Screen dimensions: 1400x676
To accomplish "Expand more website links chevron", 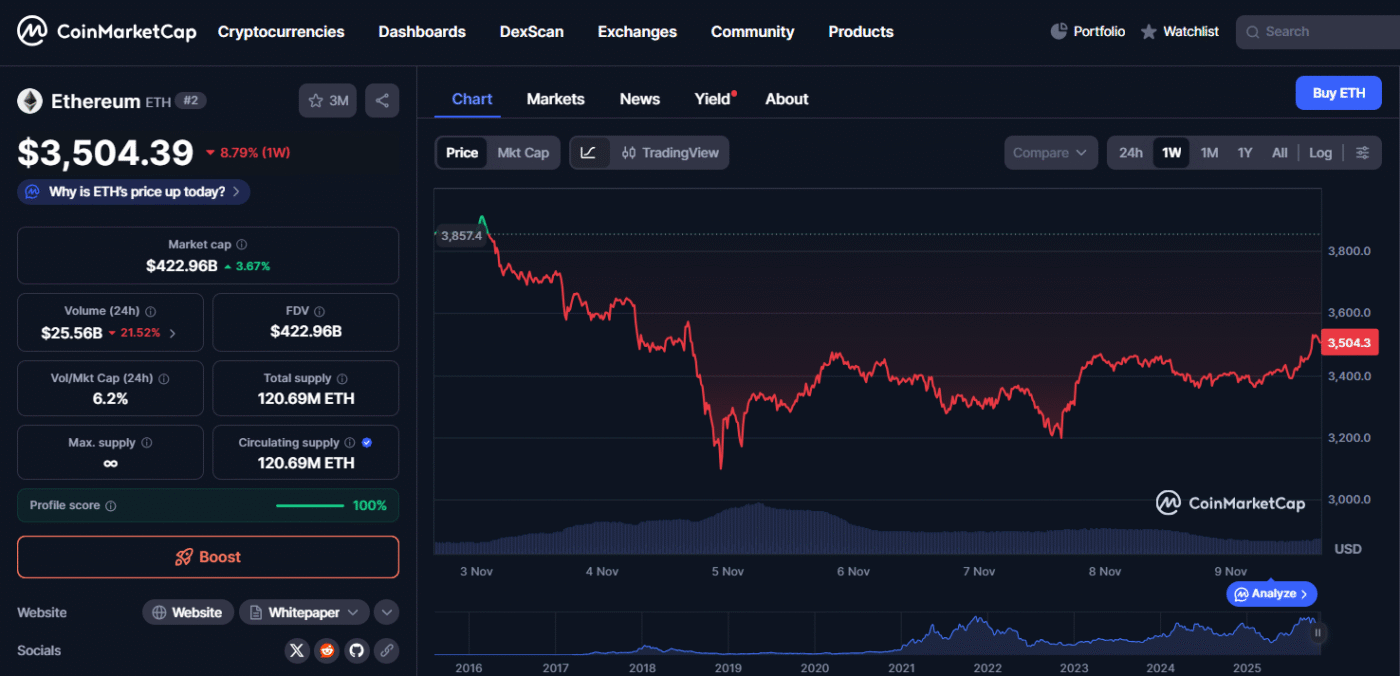I will 387,612.
